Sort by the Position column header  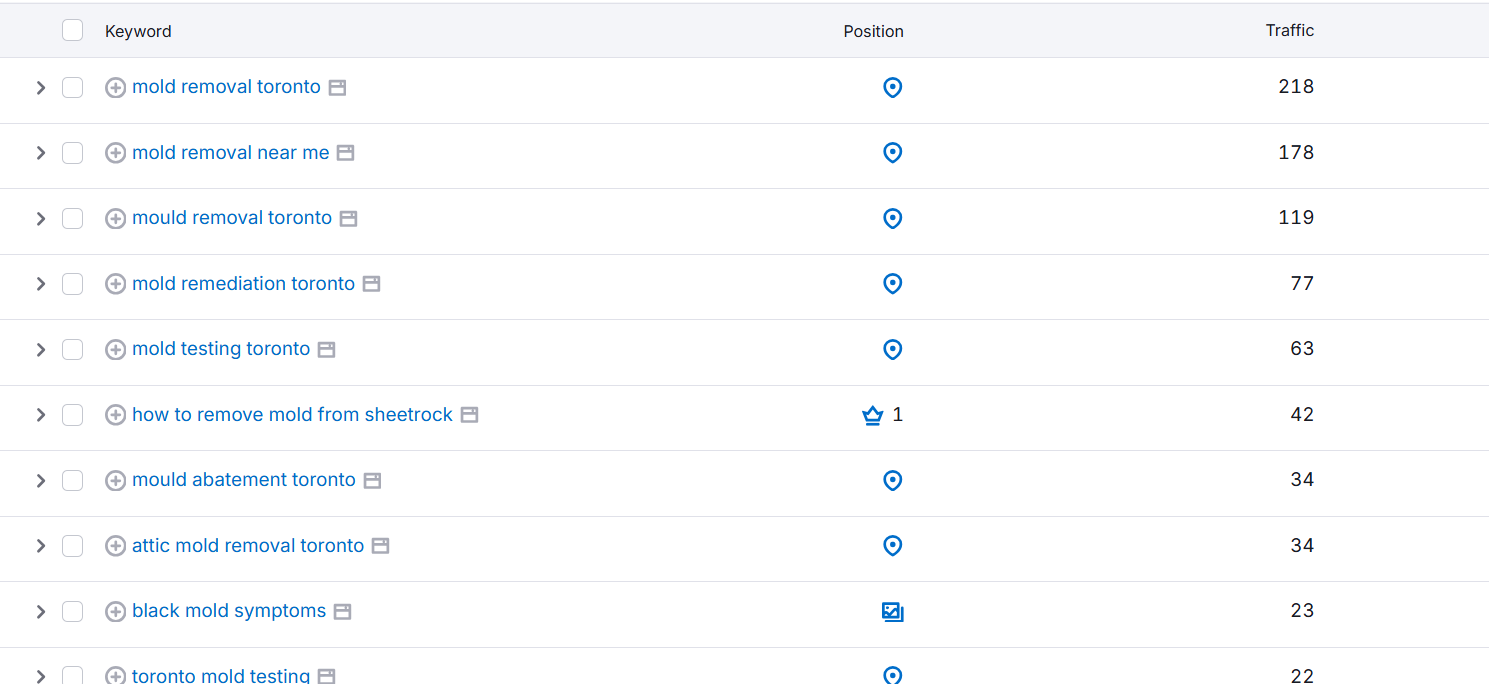tap(873, 31)
